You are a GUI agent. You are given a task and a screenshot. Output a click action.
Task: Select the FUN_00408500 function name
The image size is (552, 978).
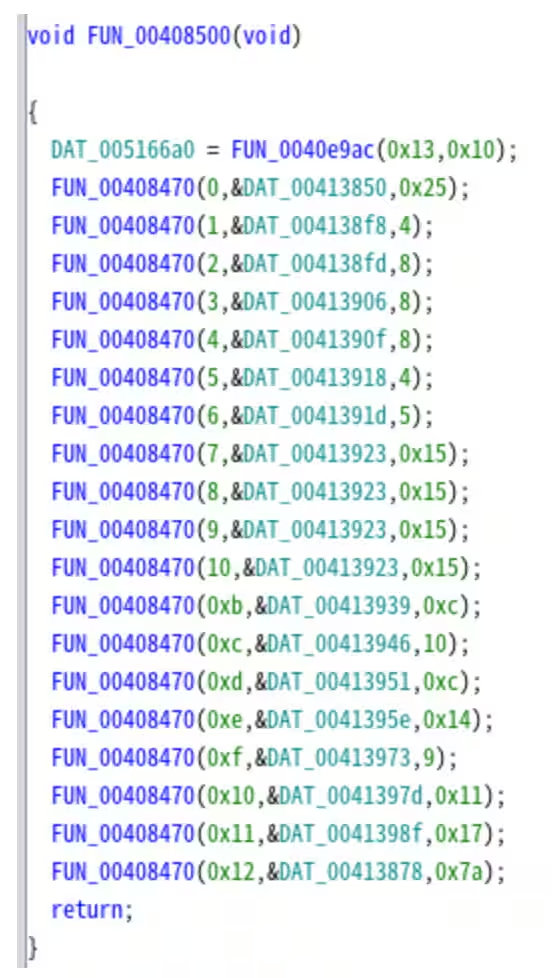click(158, 36)
